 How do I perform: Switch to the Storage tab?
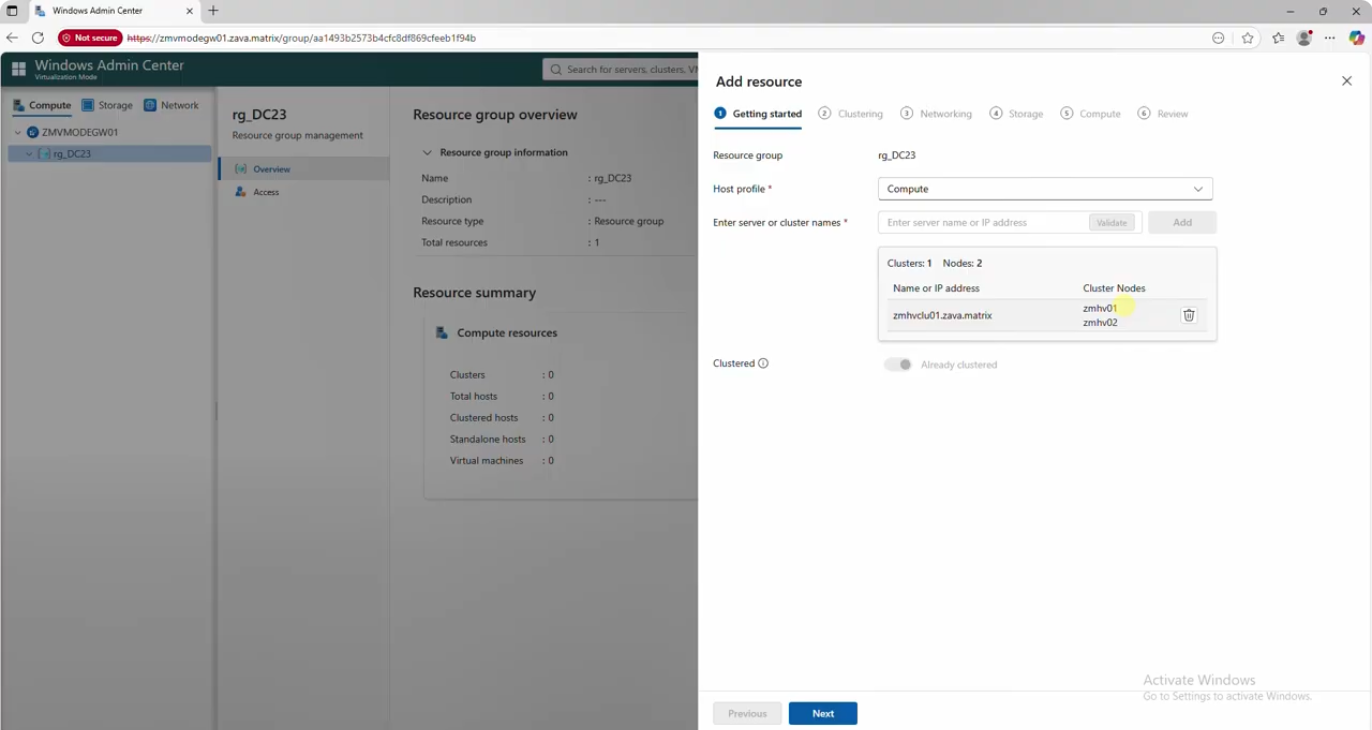click(107, 104)
